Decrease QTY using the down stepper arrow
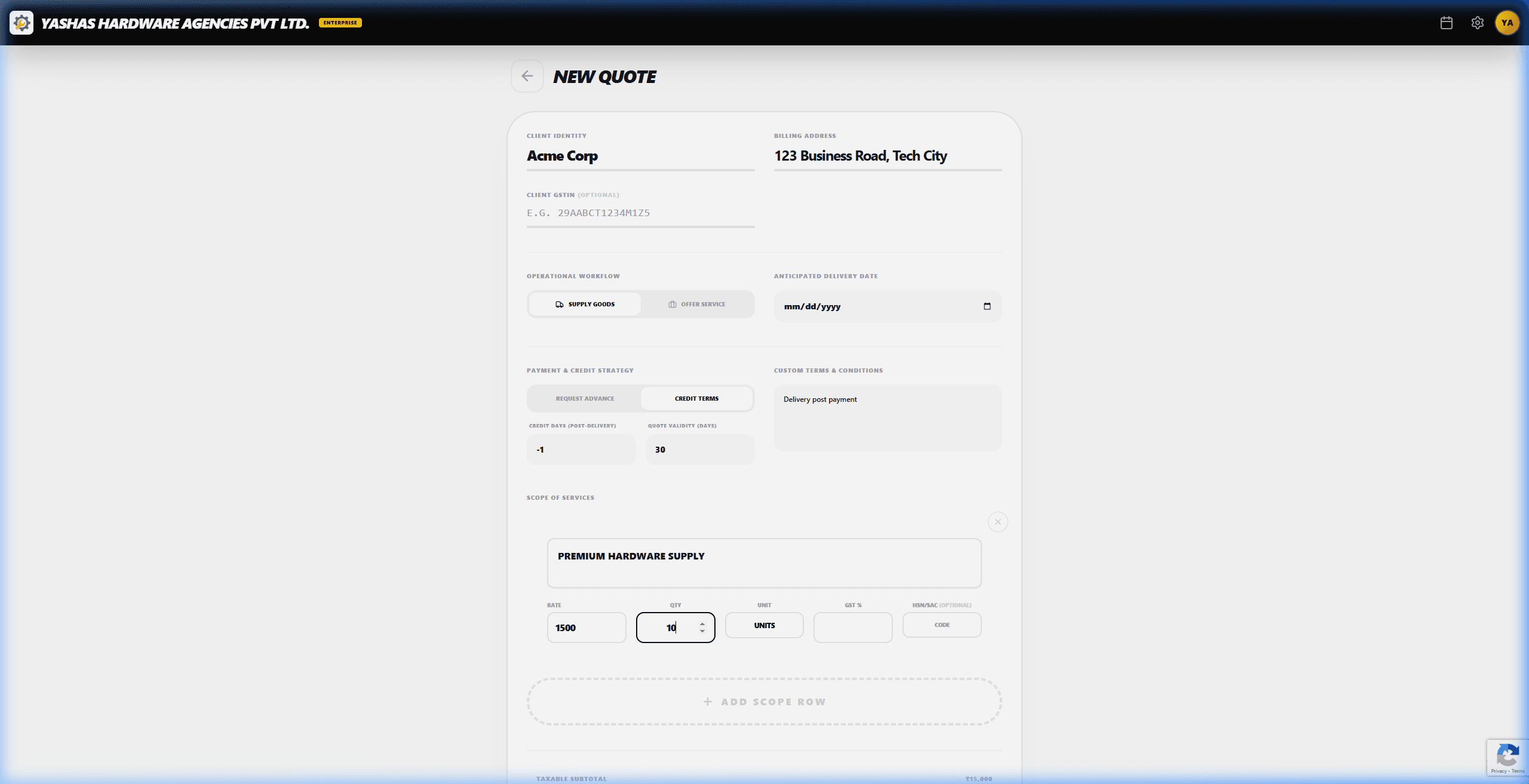 pyautogui.click(x=701, y=632)
